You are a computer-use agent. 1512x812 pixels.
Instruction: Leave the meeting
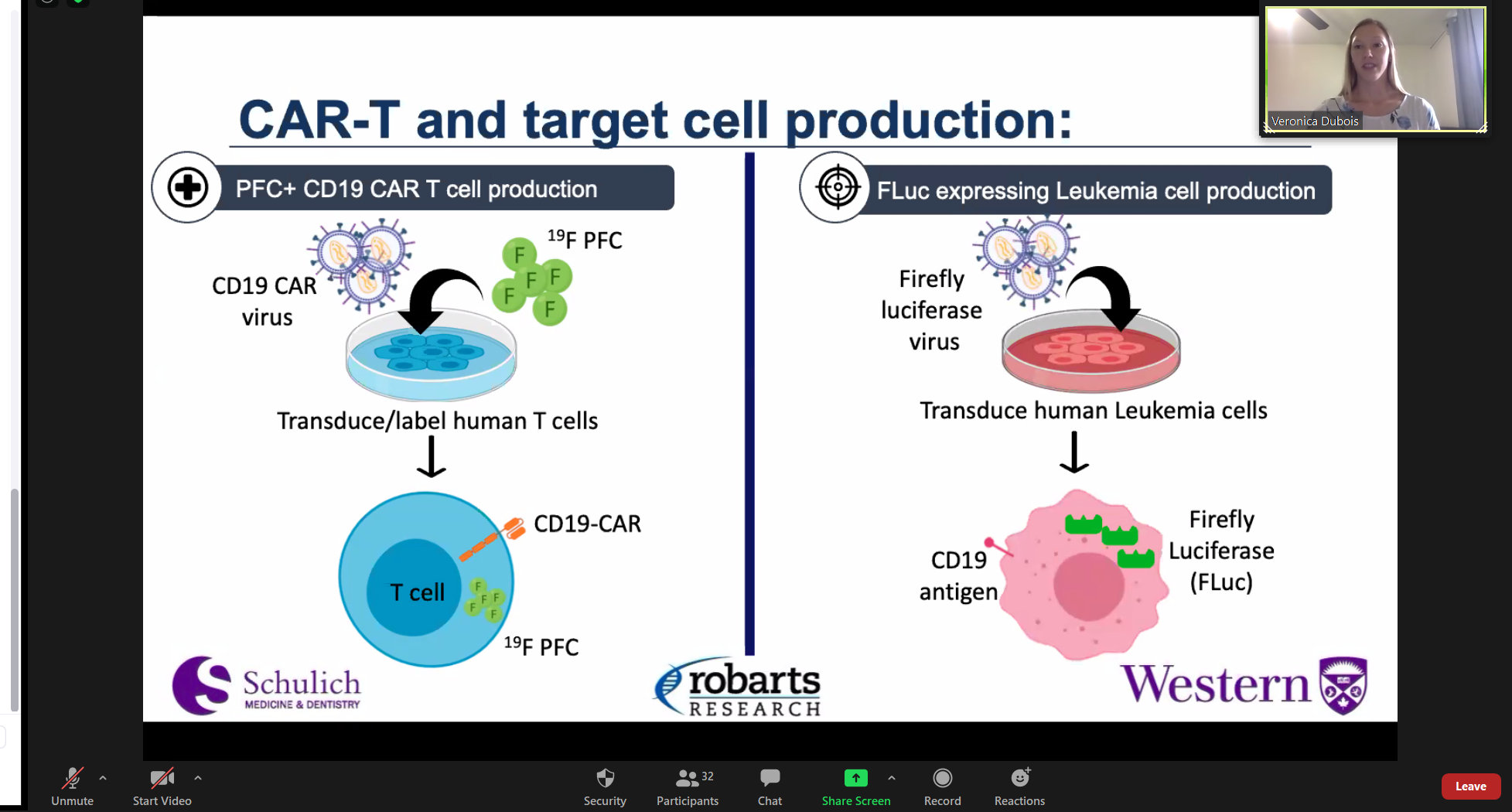click(x=1470, y=786)
